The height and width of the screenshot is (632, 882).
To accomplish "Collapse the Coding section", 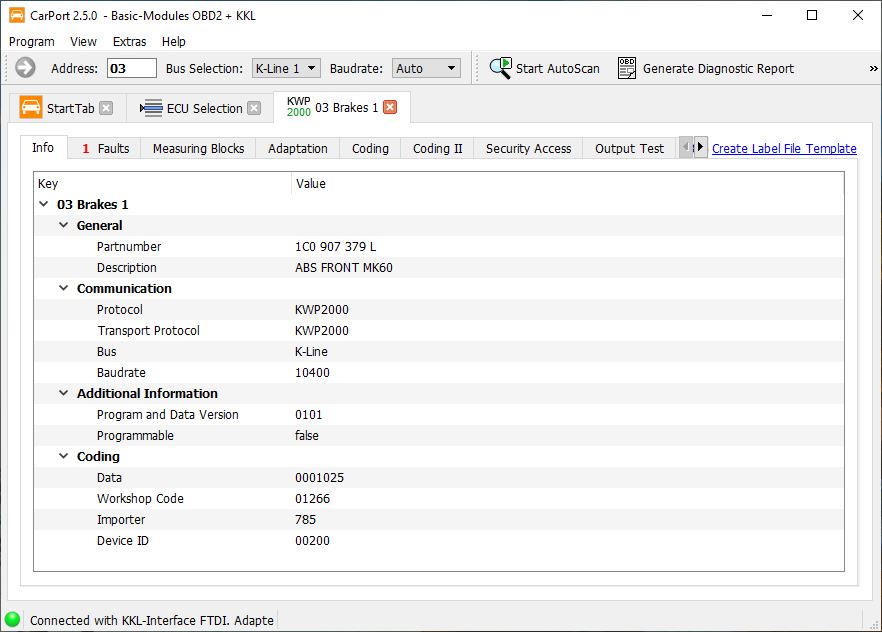I will click(64, 456).
